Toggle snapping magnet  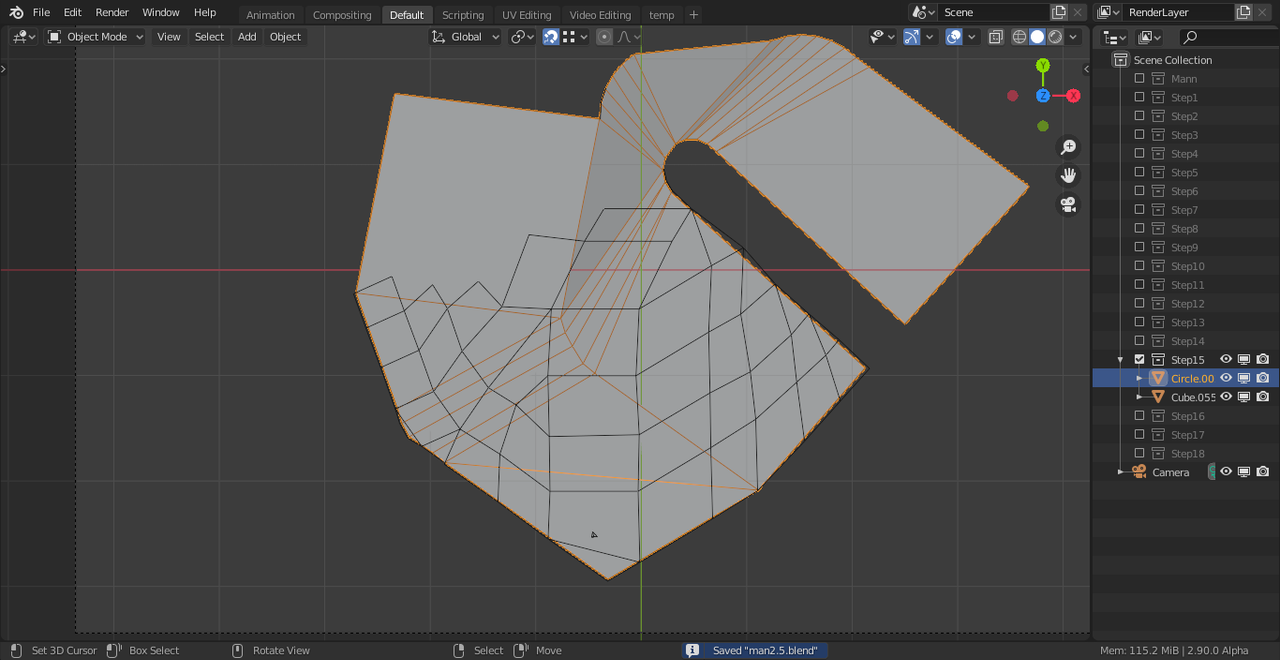[551, 37]
